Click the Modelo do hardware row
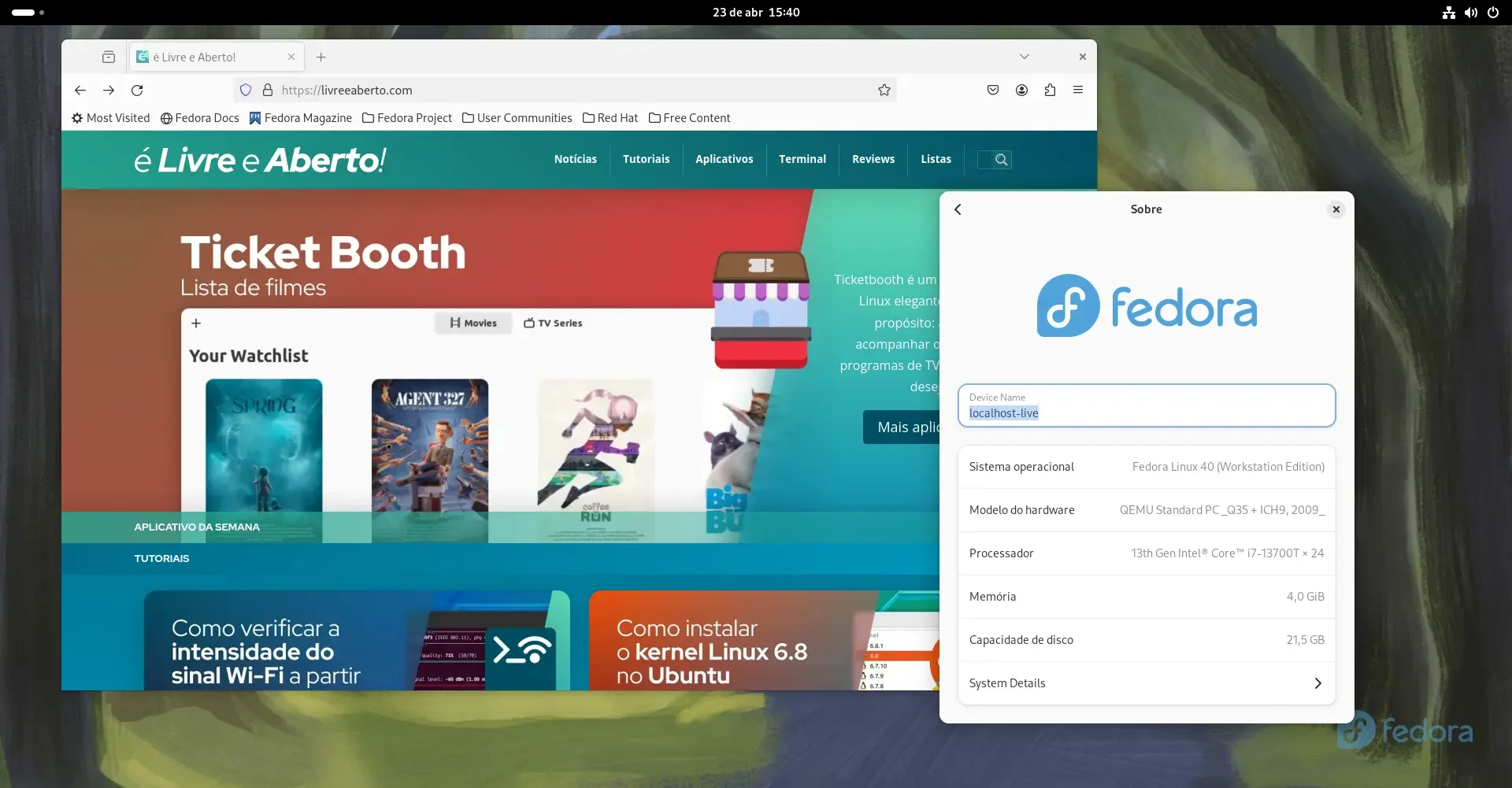This screenshot has height=788, width=1512. 1147,510
